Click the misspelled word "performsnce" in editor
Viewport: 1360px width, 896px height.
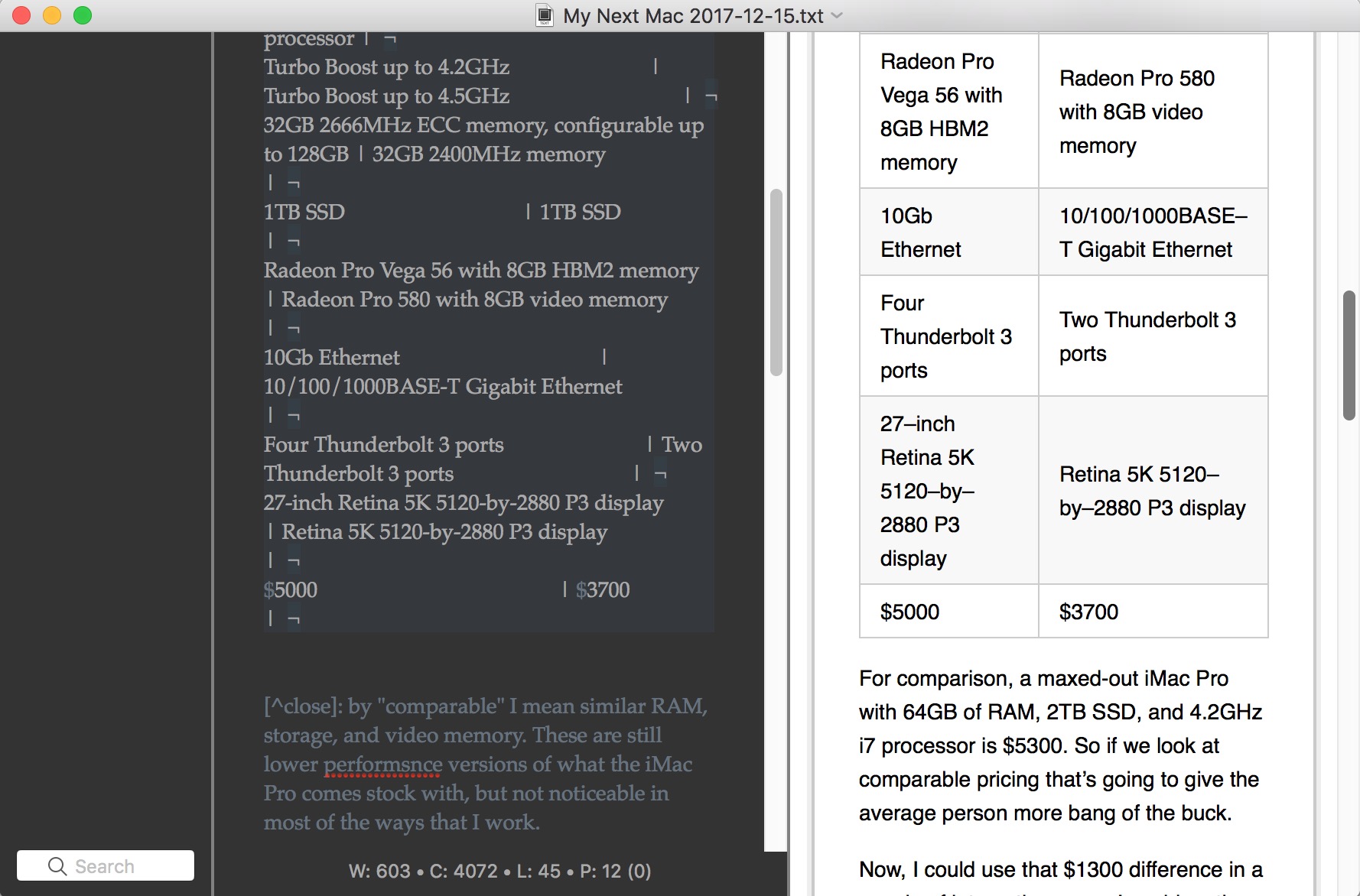382,764
